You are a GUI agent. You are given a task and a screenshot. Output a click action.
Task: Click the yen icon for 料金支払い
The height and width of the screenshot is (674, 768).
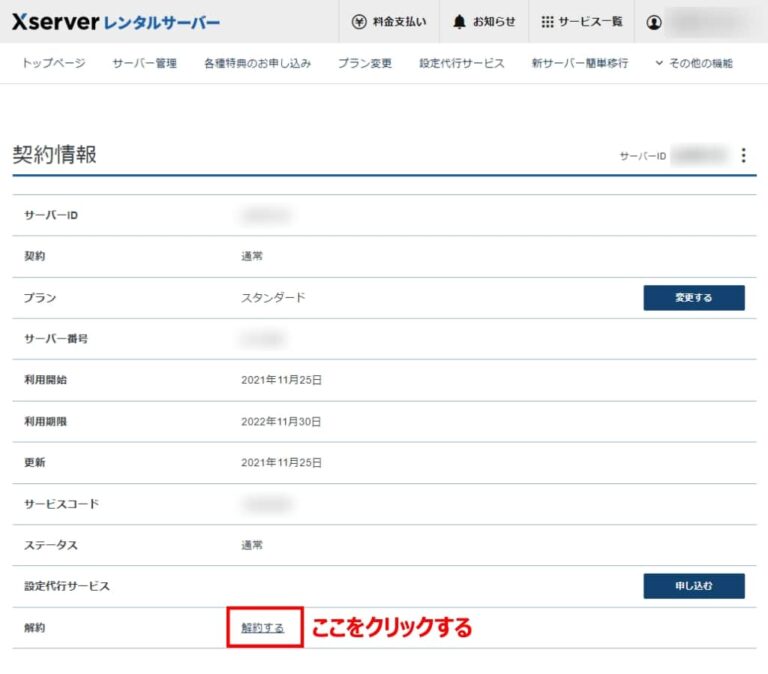coord(359,22)
